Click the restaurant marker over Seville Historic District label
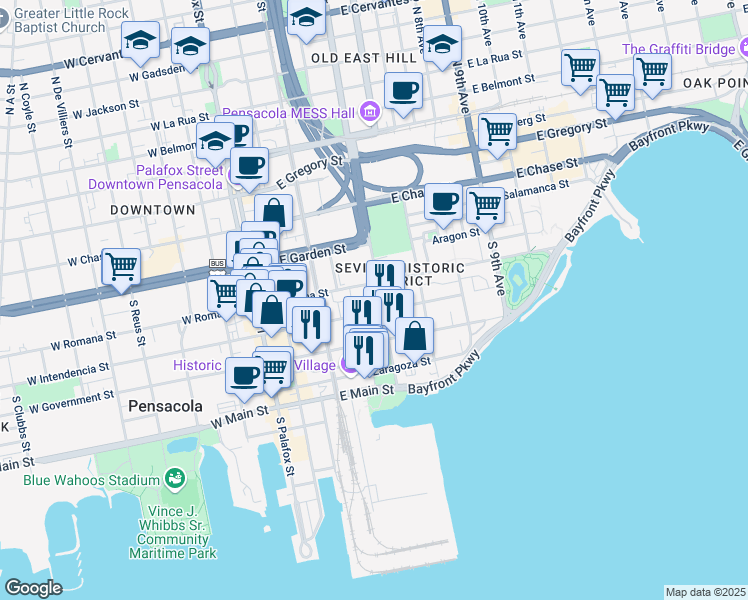 point(385,275)
